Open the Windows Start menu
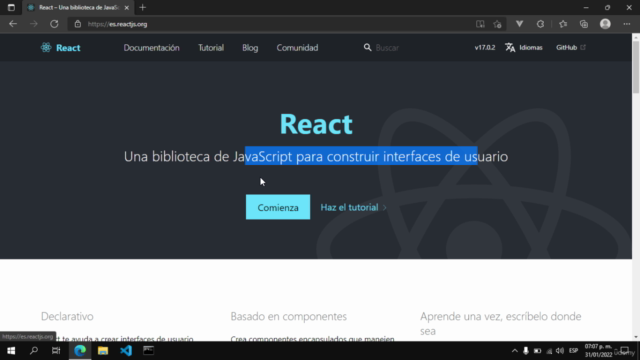This screenshot has width=640, height=360. click(x=11, y=351)
